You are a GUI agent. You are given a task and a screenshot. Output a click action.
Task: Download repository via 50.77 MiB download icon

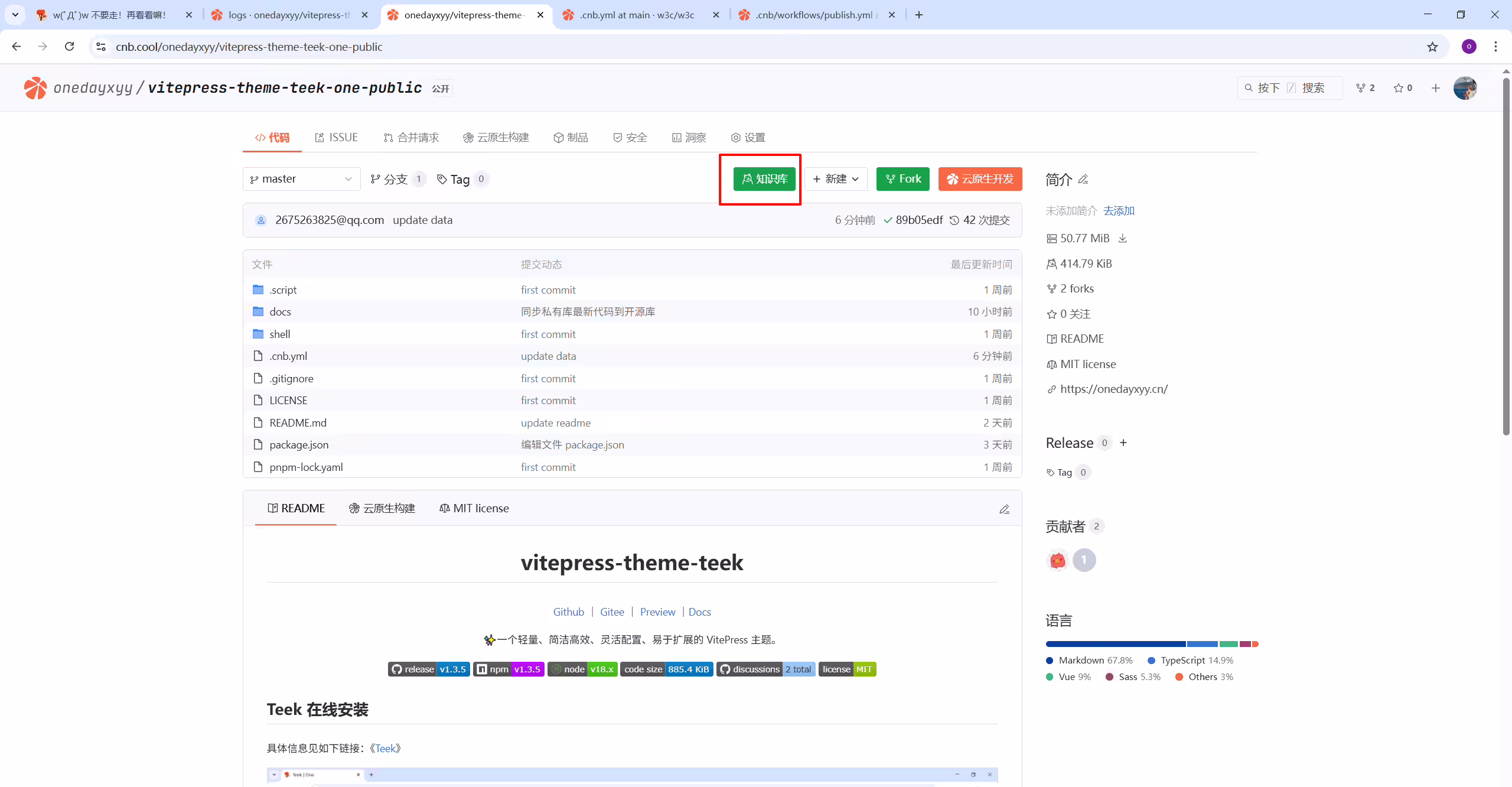(x=1123, y=238)
